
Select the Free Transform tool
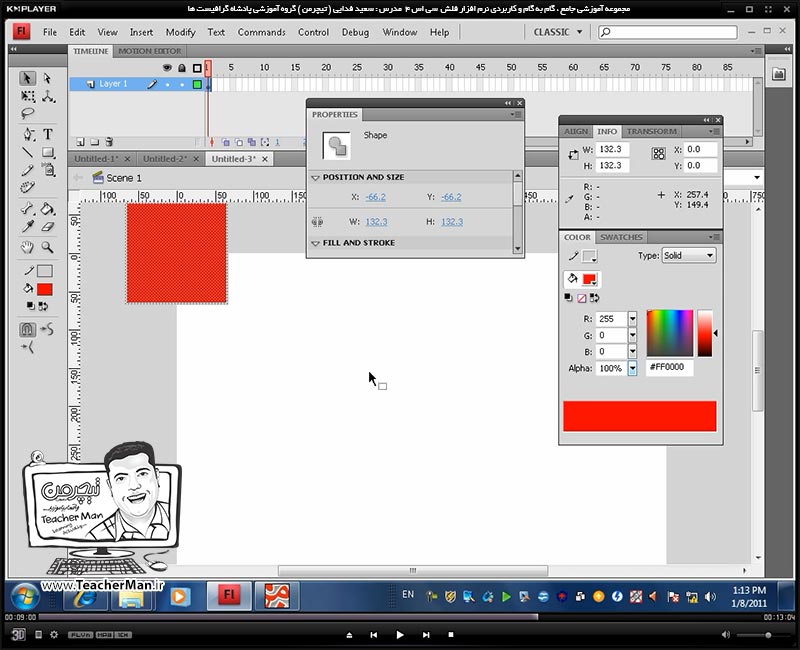28,96
